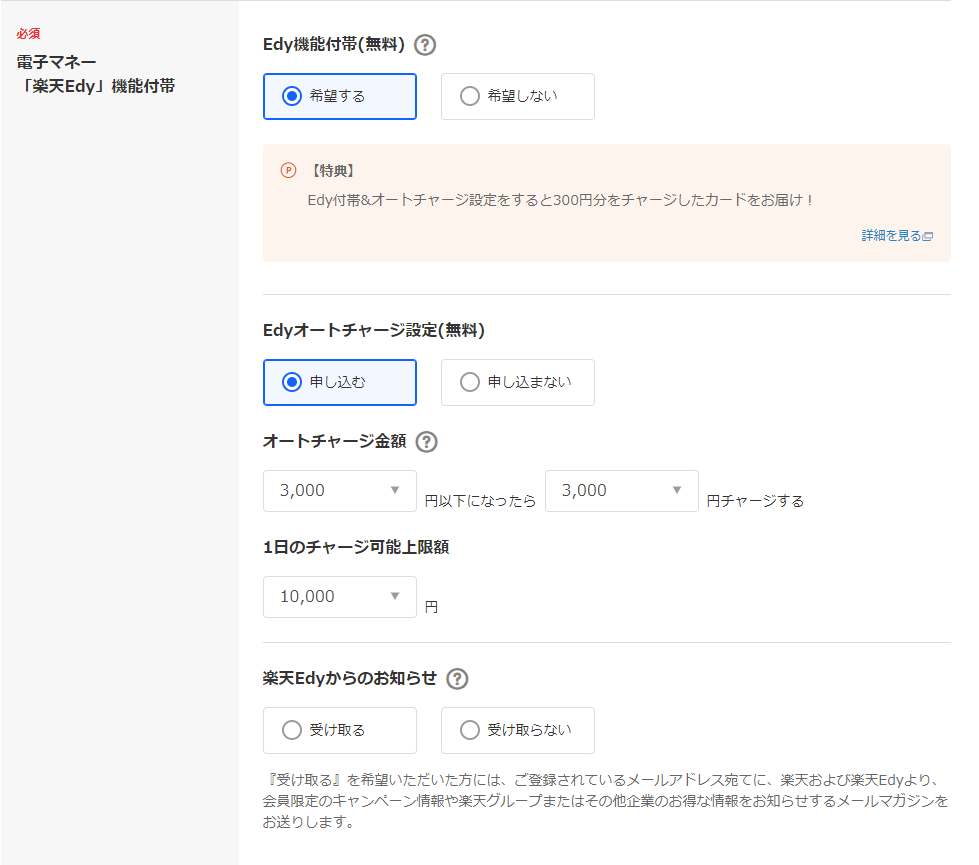Screen dimensions: 979x865
Task: Open the 円以下になったら threshold amount dropdown
Action: click(x=340, y=491)
